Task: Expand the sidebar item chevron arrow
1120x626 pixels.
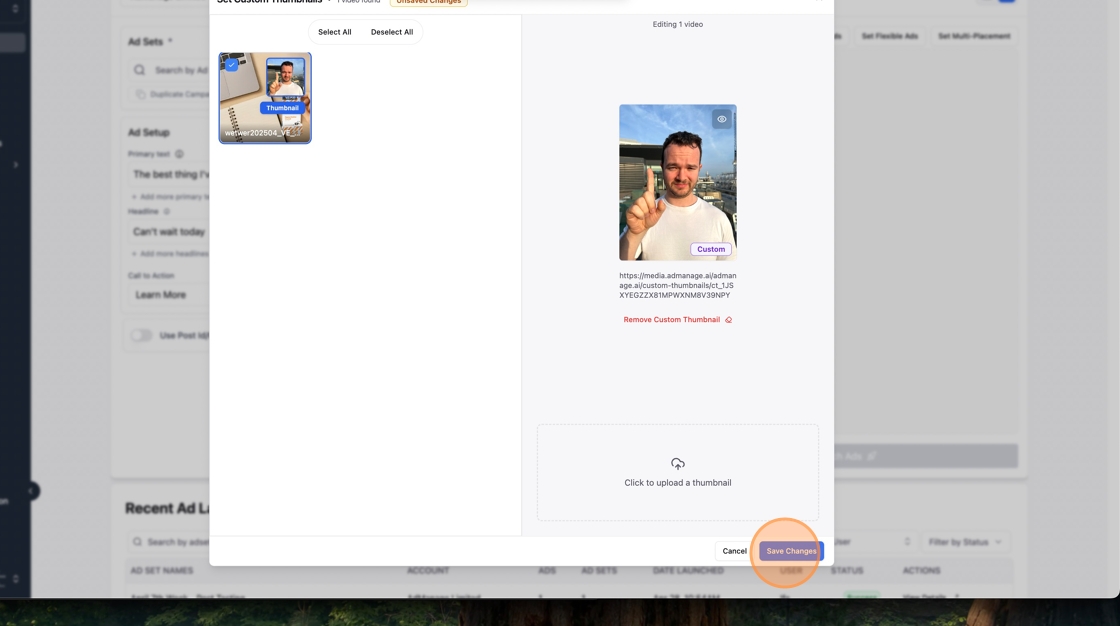Action: click(16, 164)
